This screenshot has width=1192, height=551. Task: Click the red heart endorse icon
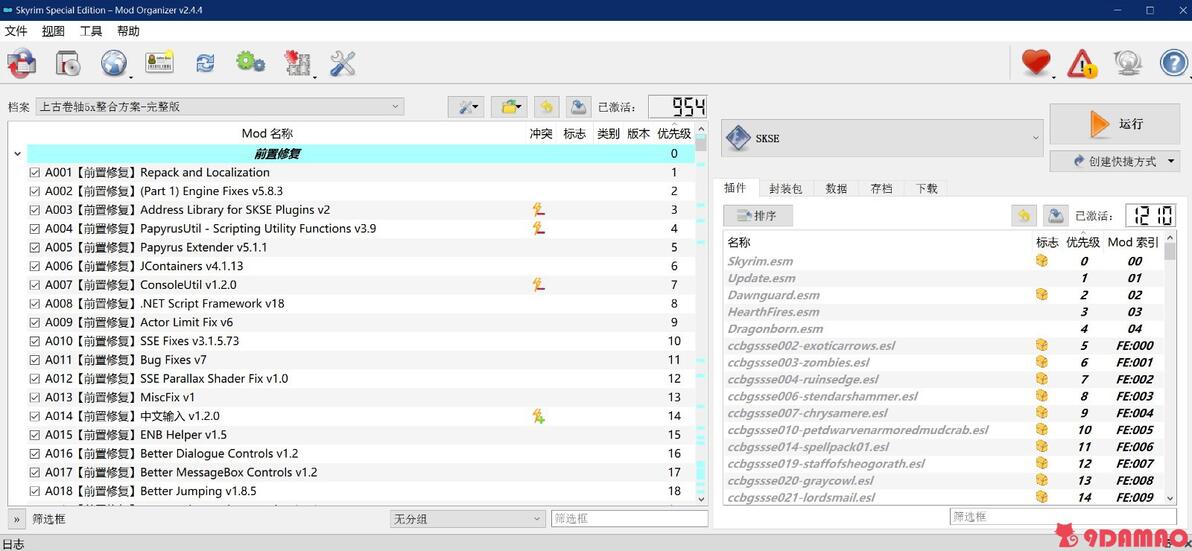[1035, 62]
